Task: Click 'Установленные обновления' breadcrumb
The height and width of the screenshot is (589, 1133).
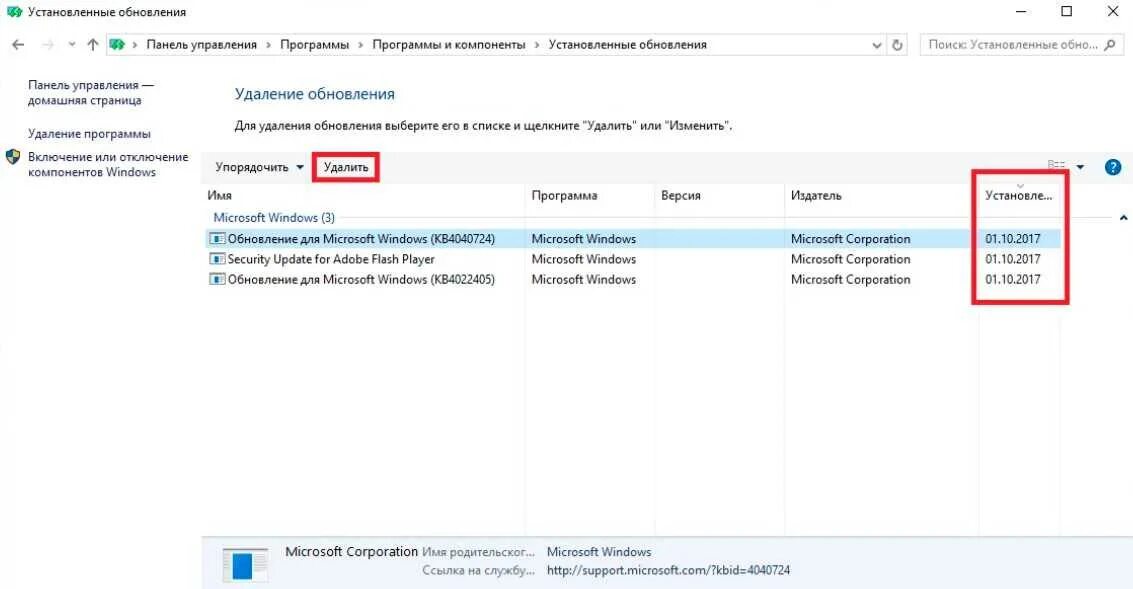Action: [x=627, y=45]
